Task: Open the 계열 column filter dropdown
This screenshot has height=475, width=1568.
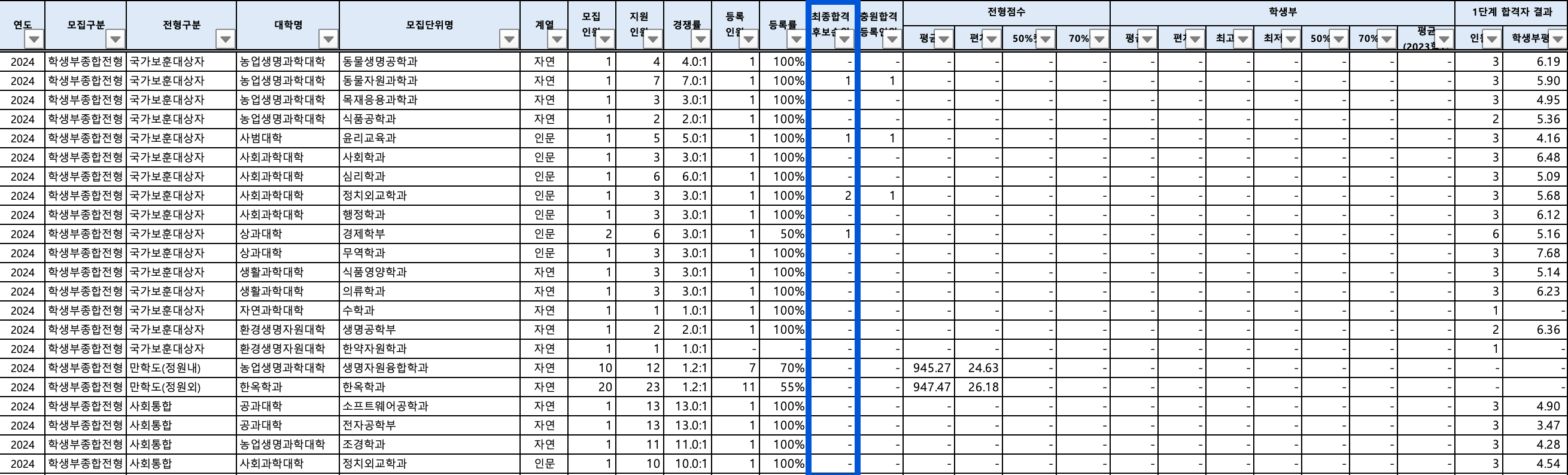Action: coord(557,39)
